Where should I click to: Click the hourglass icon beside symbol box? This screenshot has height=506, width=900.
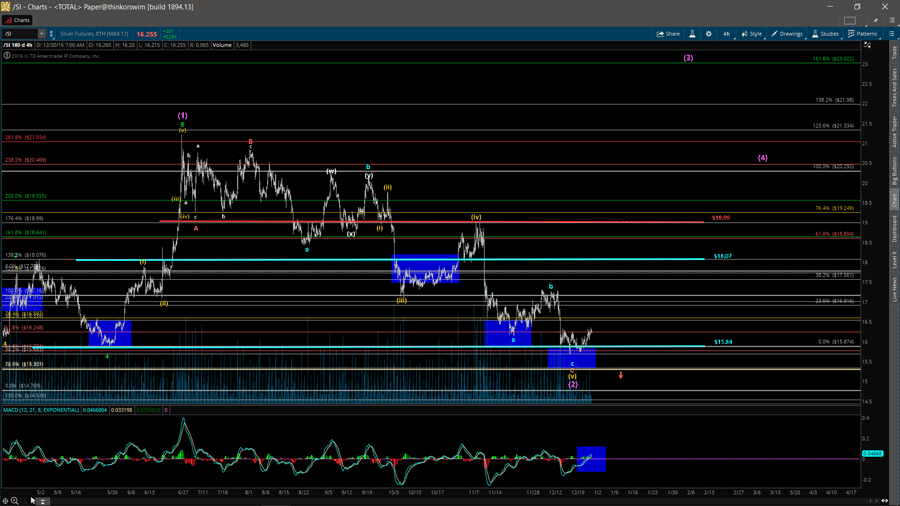click(x=52, y=34)
